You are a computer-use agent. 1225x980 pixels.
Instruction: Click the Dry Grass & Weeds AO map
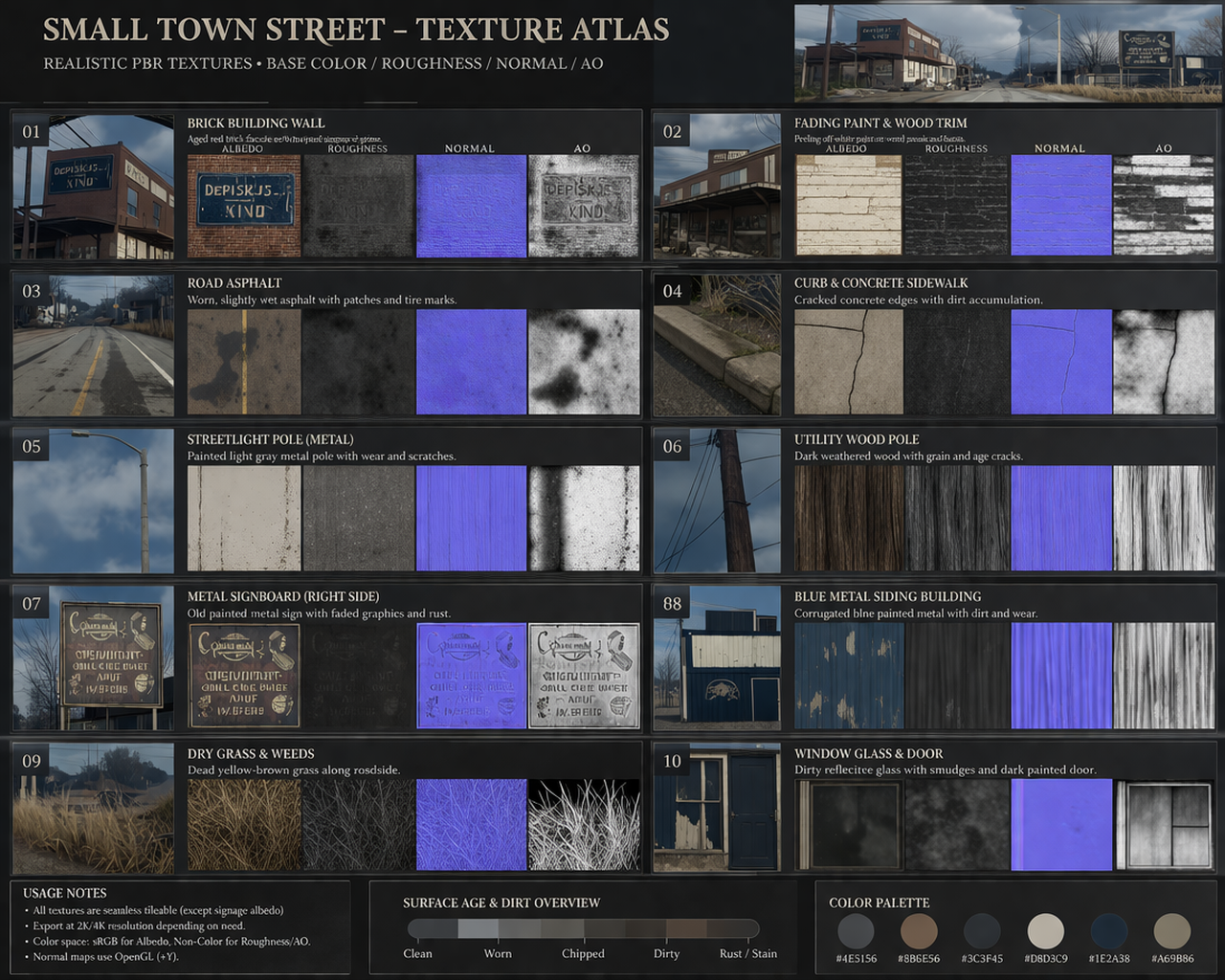[584, 824]
